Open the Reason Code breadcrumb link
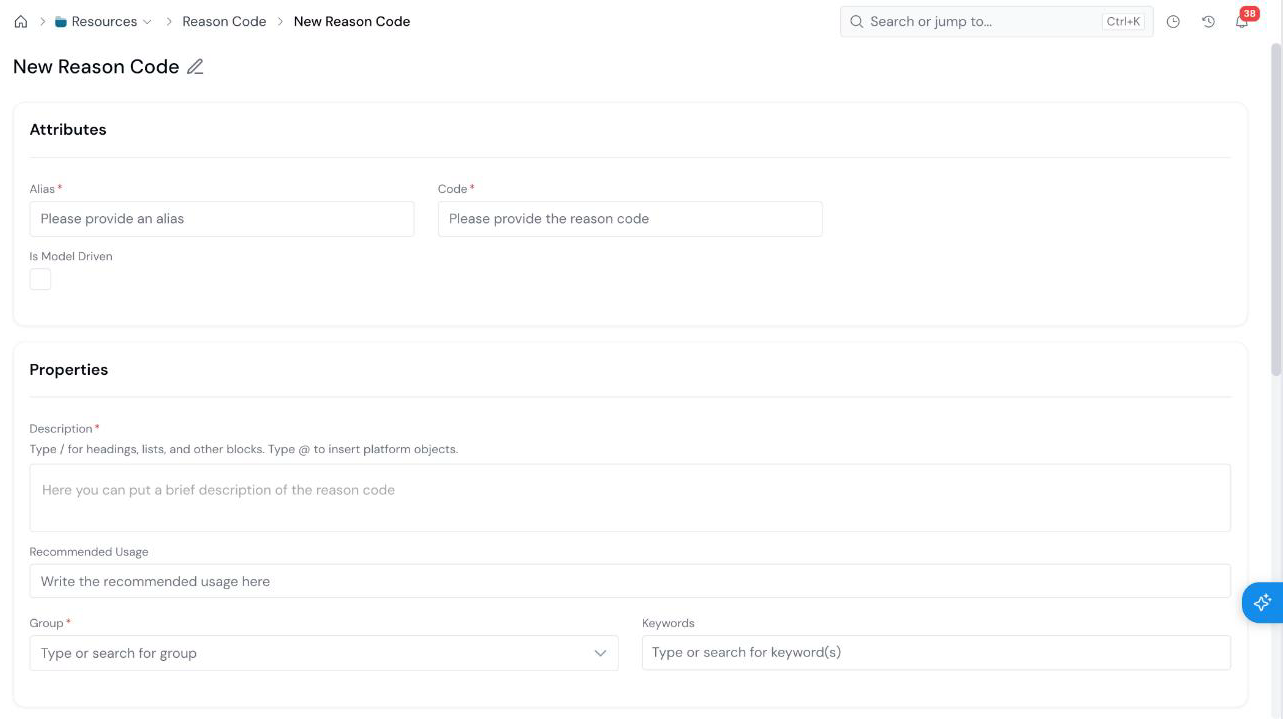 224,21
